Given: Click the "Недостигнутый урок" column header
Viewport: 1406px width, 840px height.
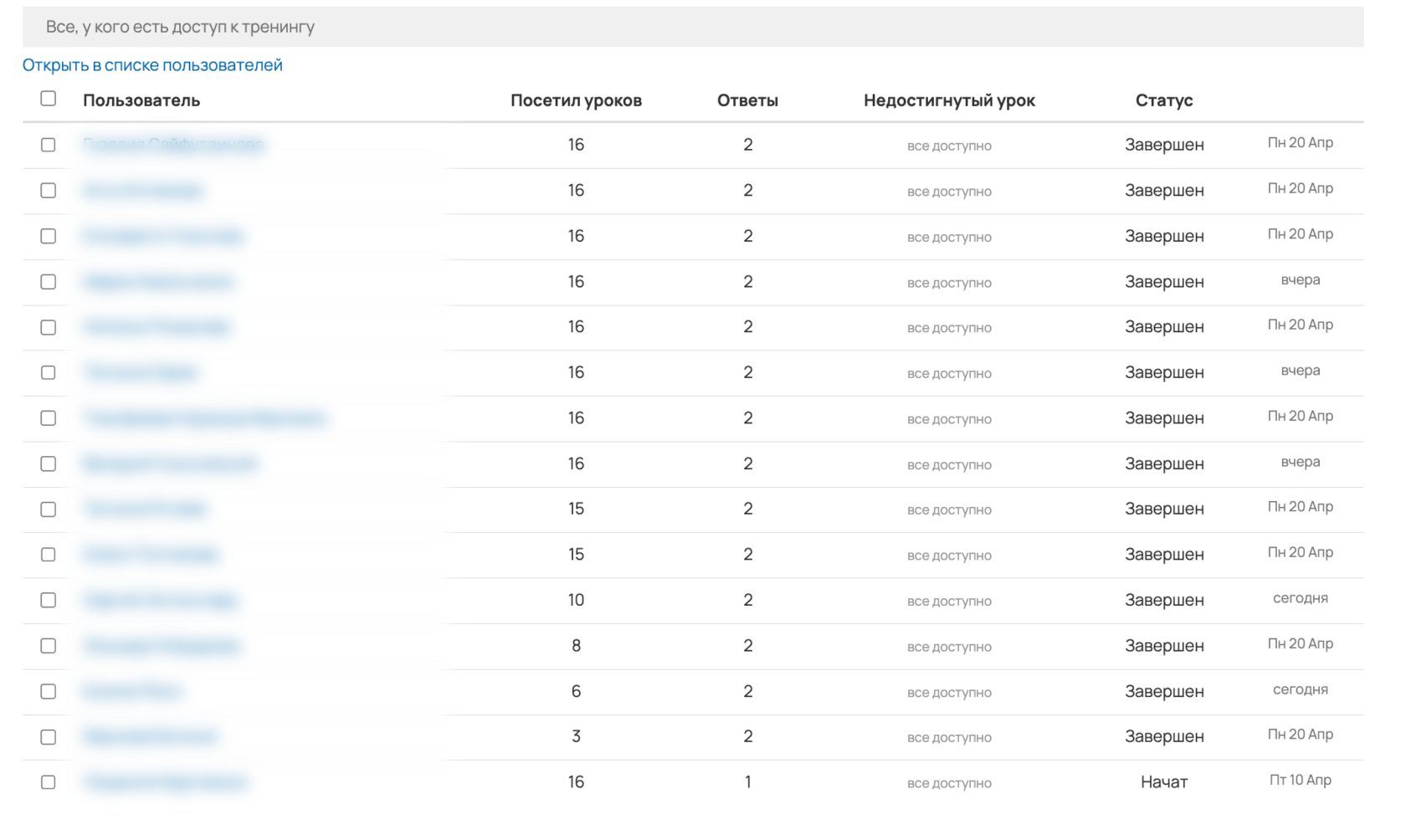Looking at the screenshot, I should pyautogui.click(x=949, y=100).
